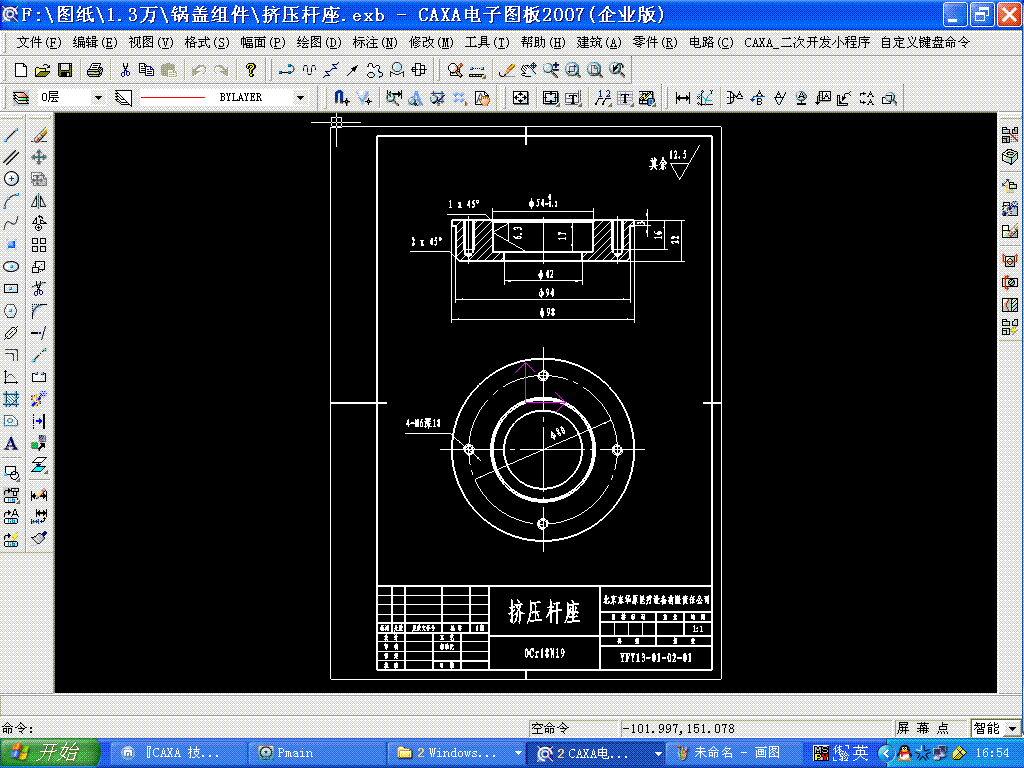The image size is (1024, 768).
Task: Open the 智能 snap mode dropdown
Action: (x=1012, y=728)
